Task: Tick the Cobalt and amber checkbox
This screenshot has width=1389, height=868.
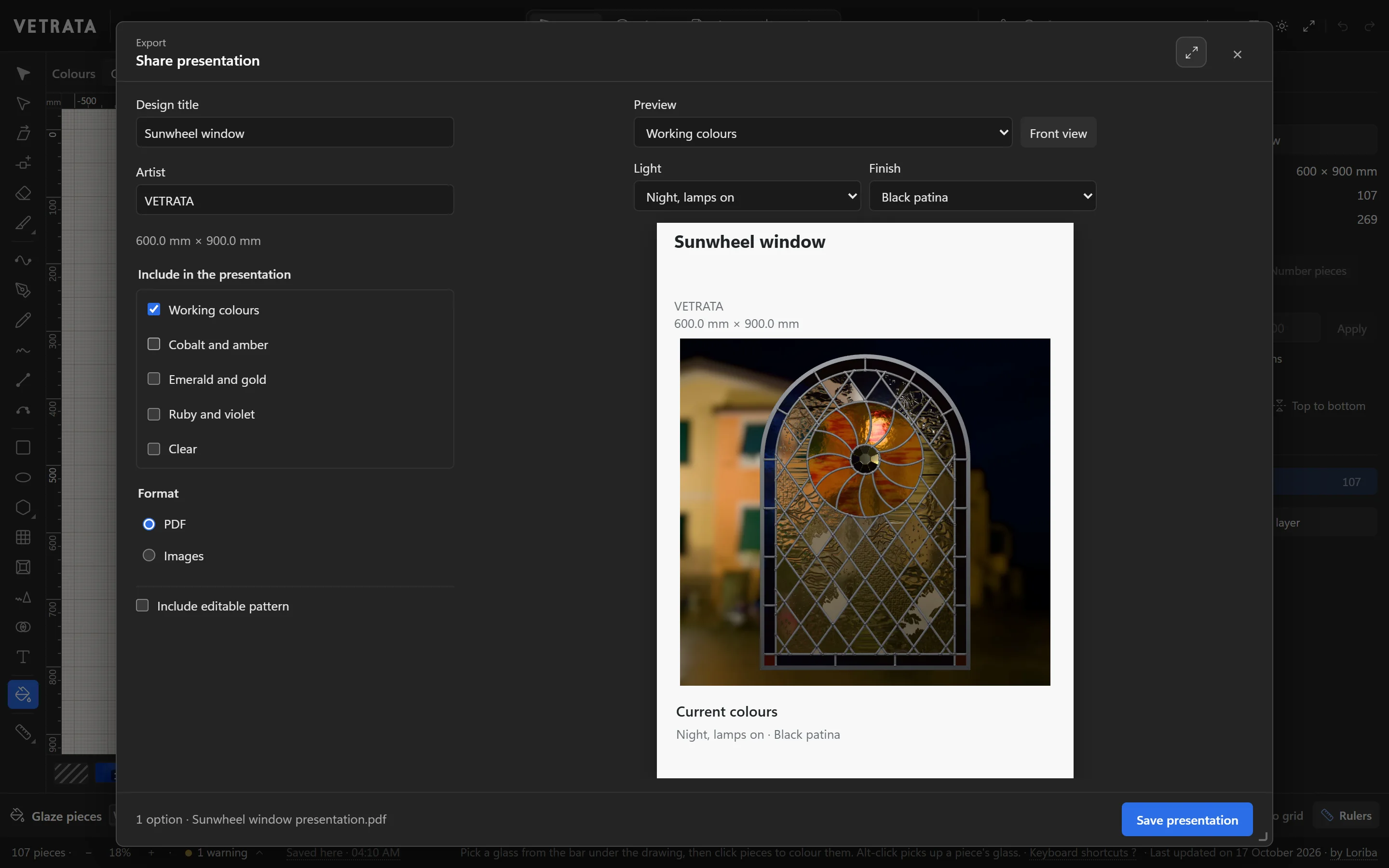Action: pos(154,344)
